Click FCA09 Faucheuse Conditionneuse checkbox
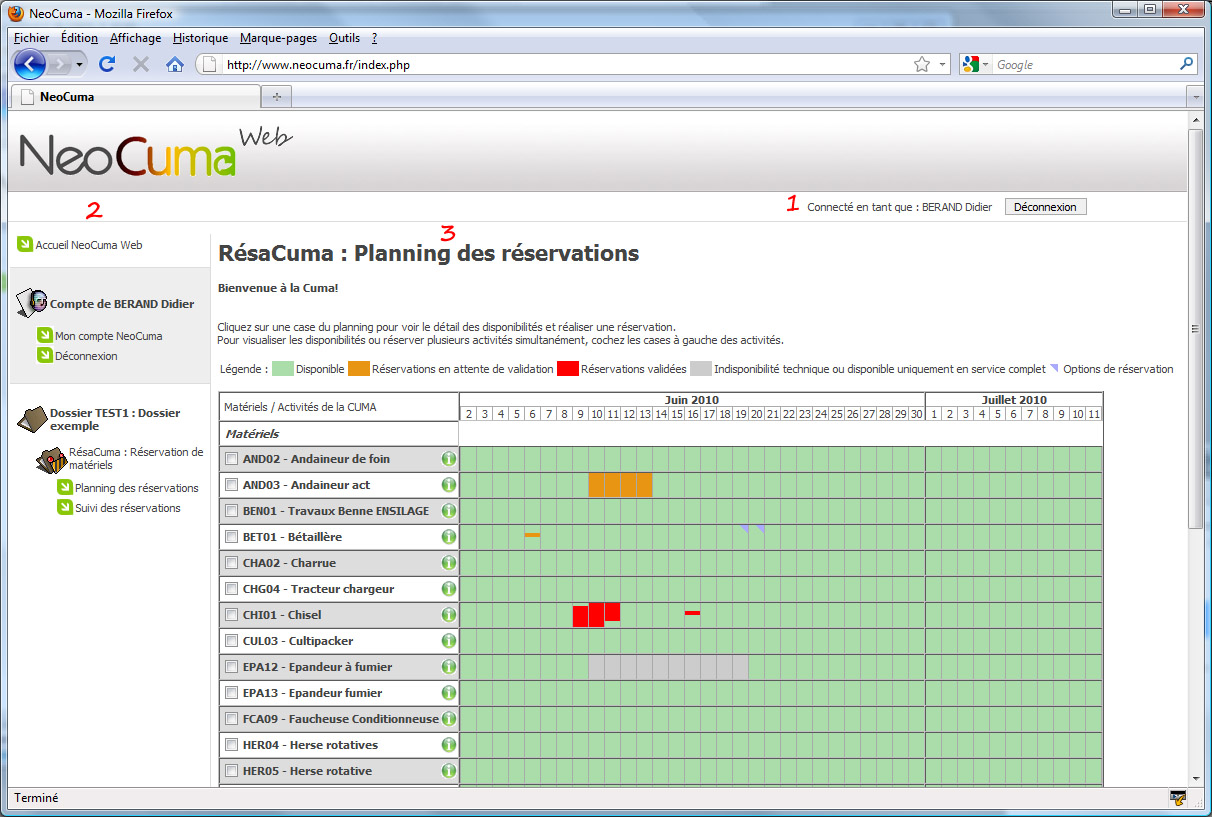Viewport: 1212px width, 817px height. click(x=232, y=719)
